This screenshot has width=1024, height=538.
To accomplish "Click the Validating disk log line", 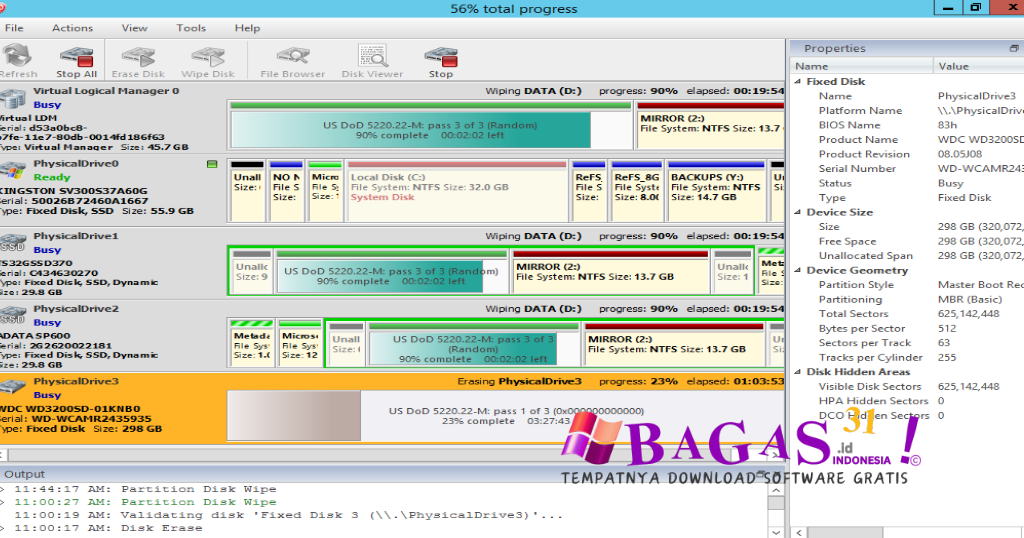I will pos(288,515).
